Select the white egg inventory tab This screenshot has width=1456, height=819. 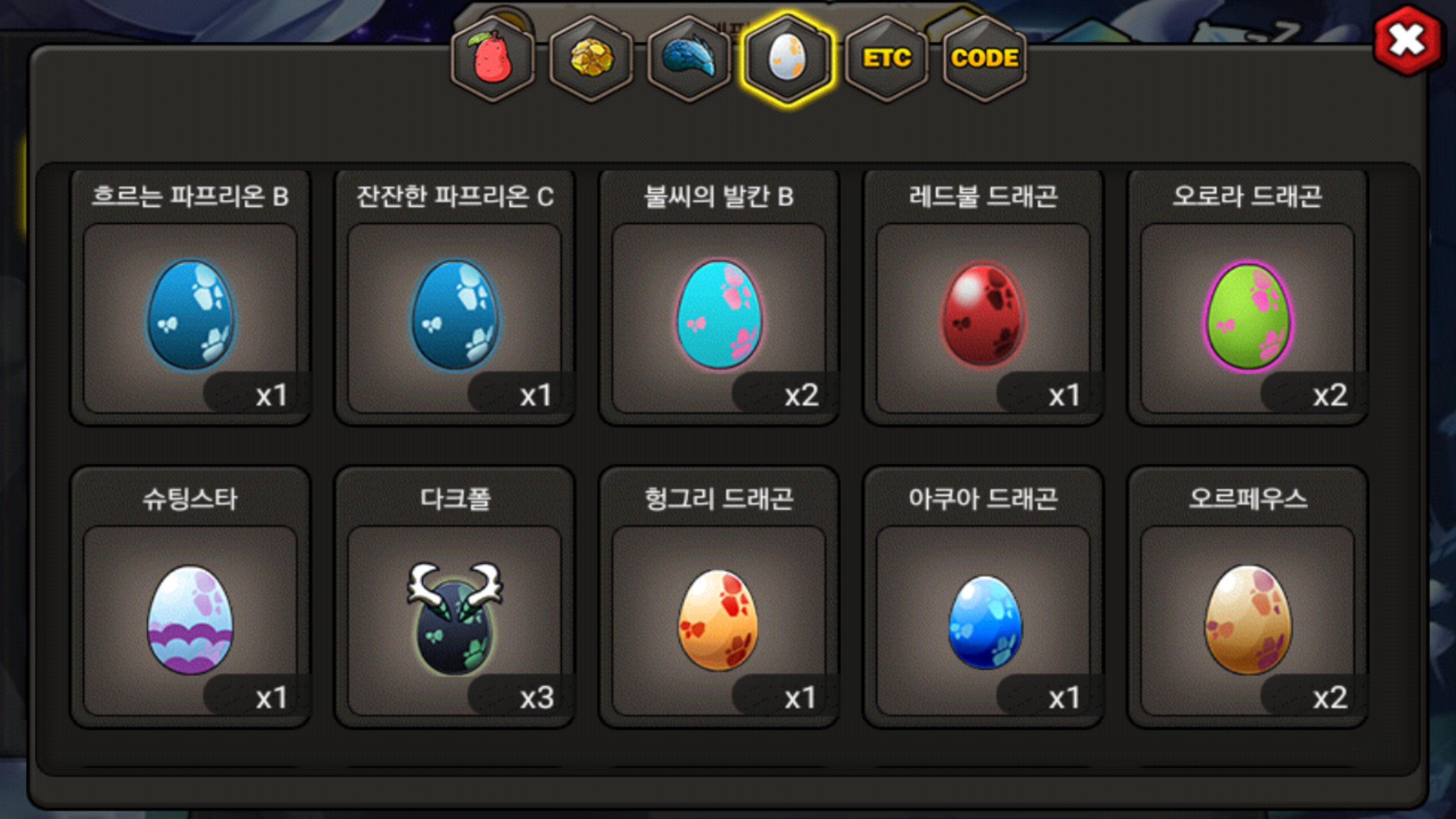[788, 59]
